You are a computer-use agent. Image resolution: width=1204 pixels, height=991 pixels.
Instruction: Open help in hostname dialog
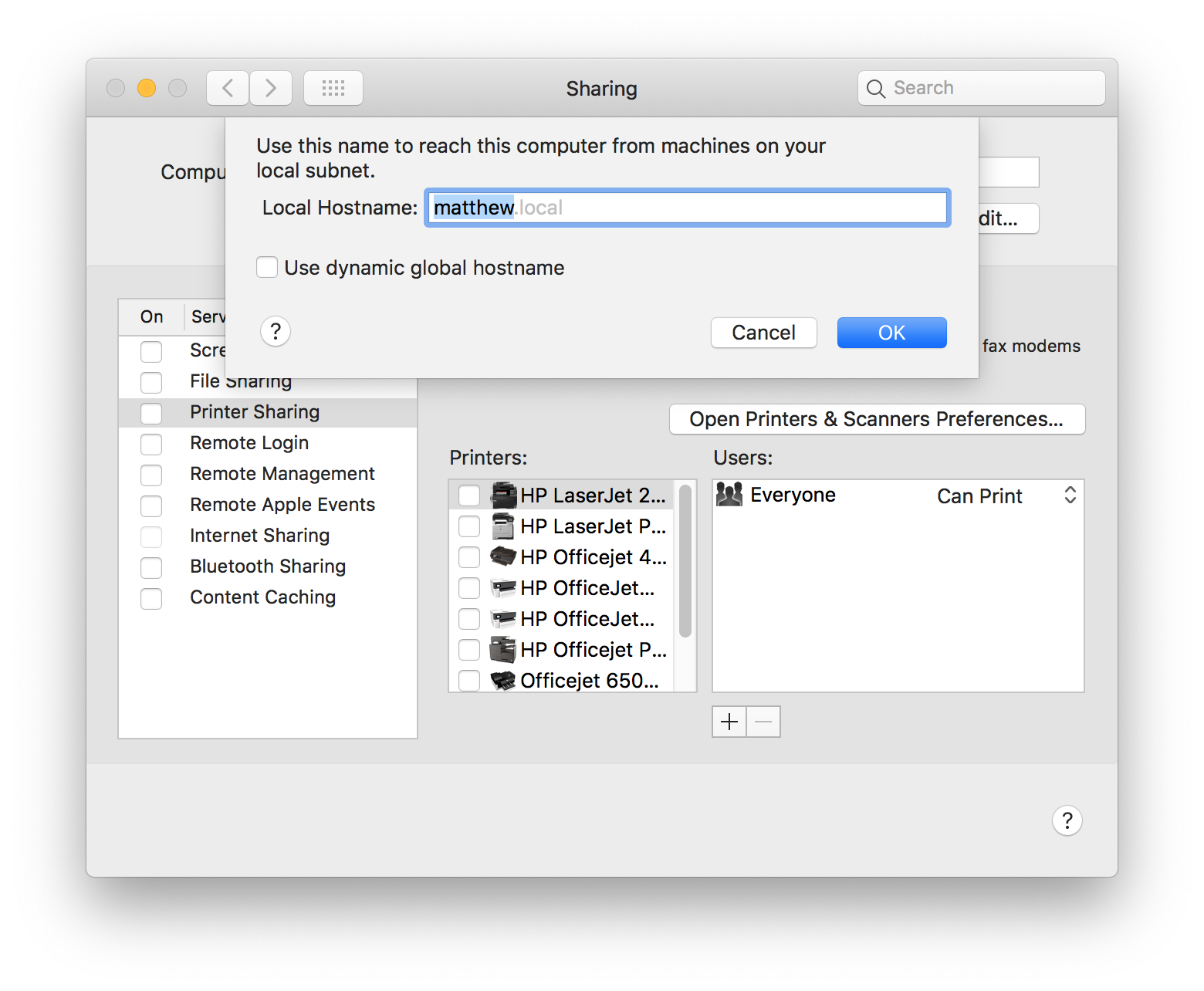pyautogui.click(x=276, y=332)
